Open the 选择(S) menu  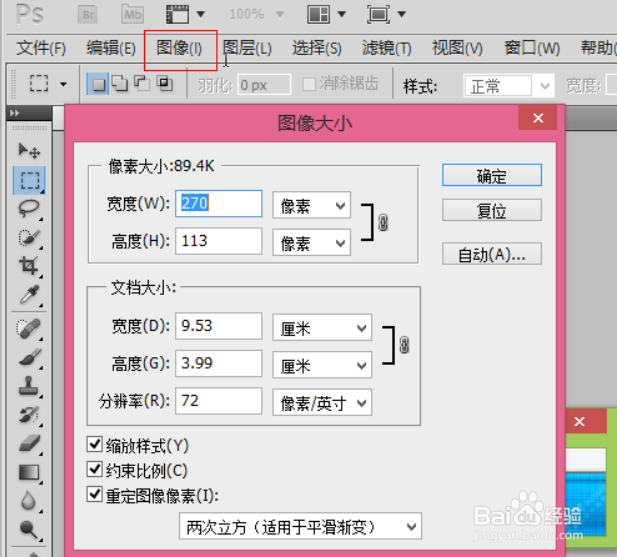[317, 48]
